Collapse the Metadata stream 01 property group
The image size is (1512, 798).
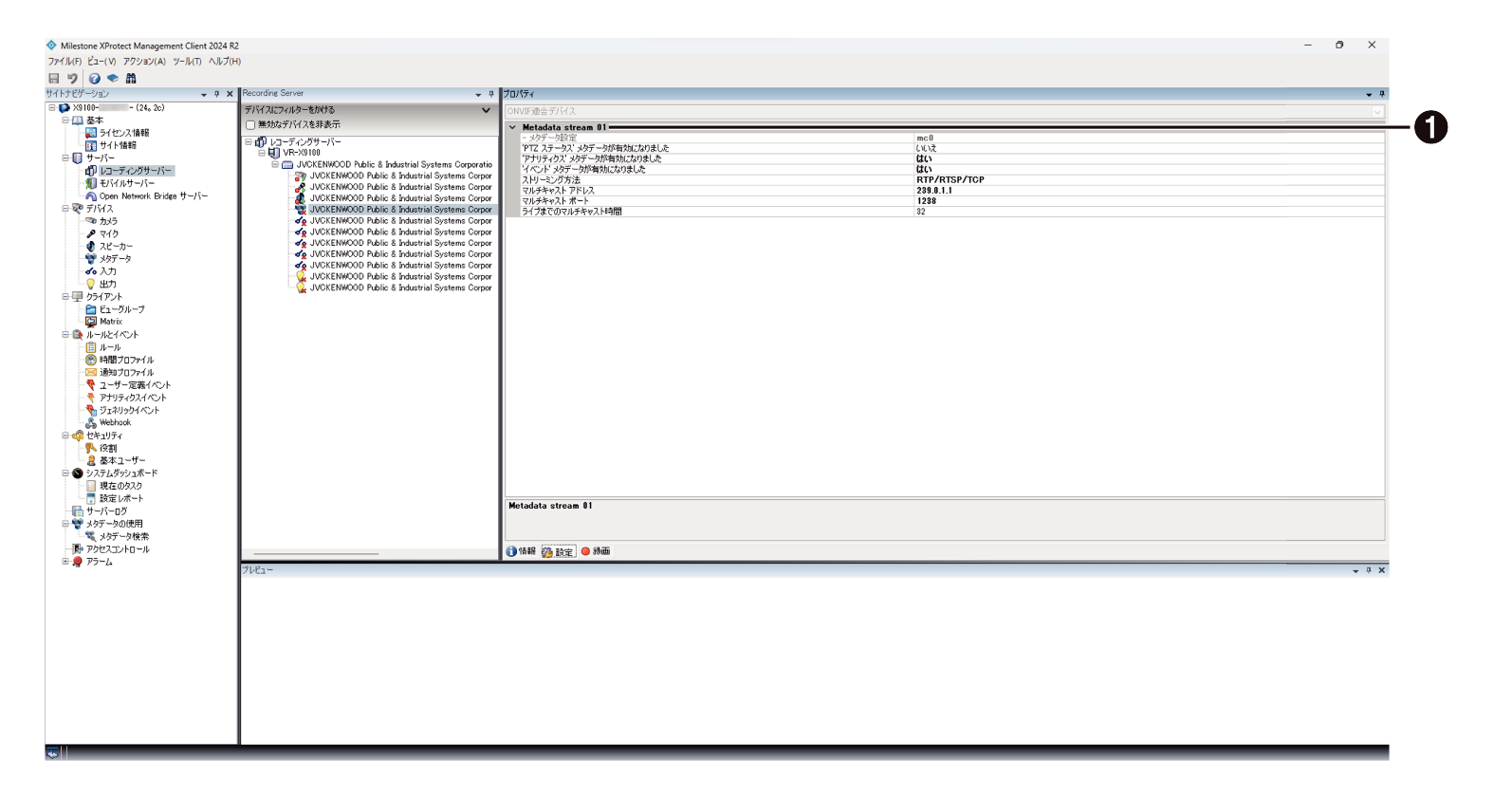(x=513, y=127)
